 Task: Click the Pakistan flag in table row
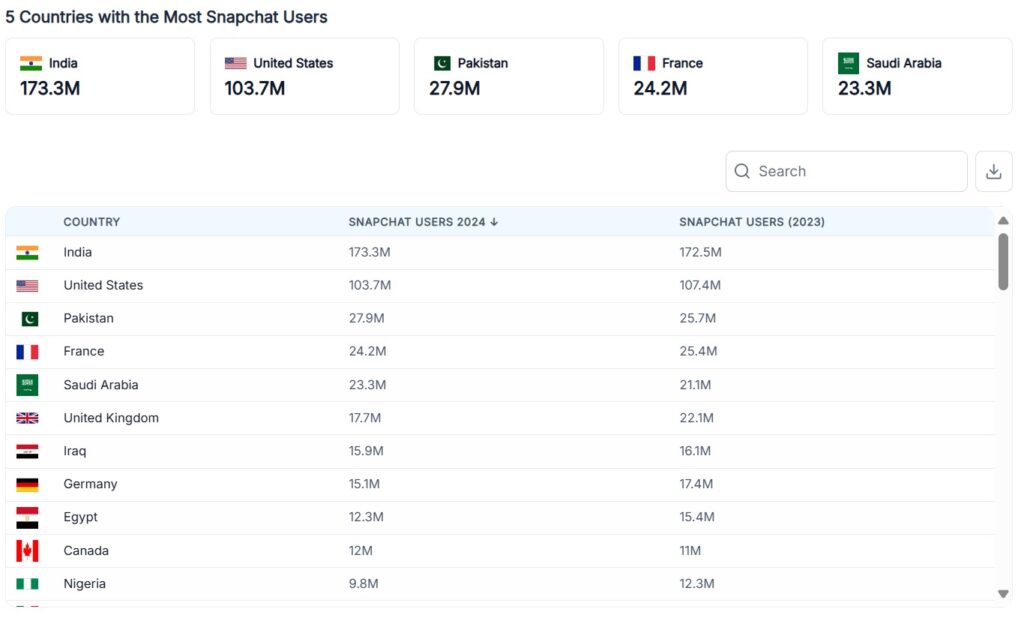pyautogui.click(x=29, y=319)
